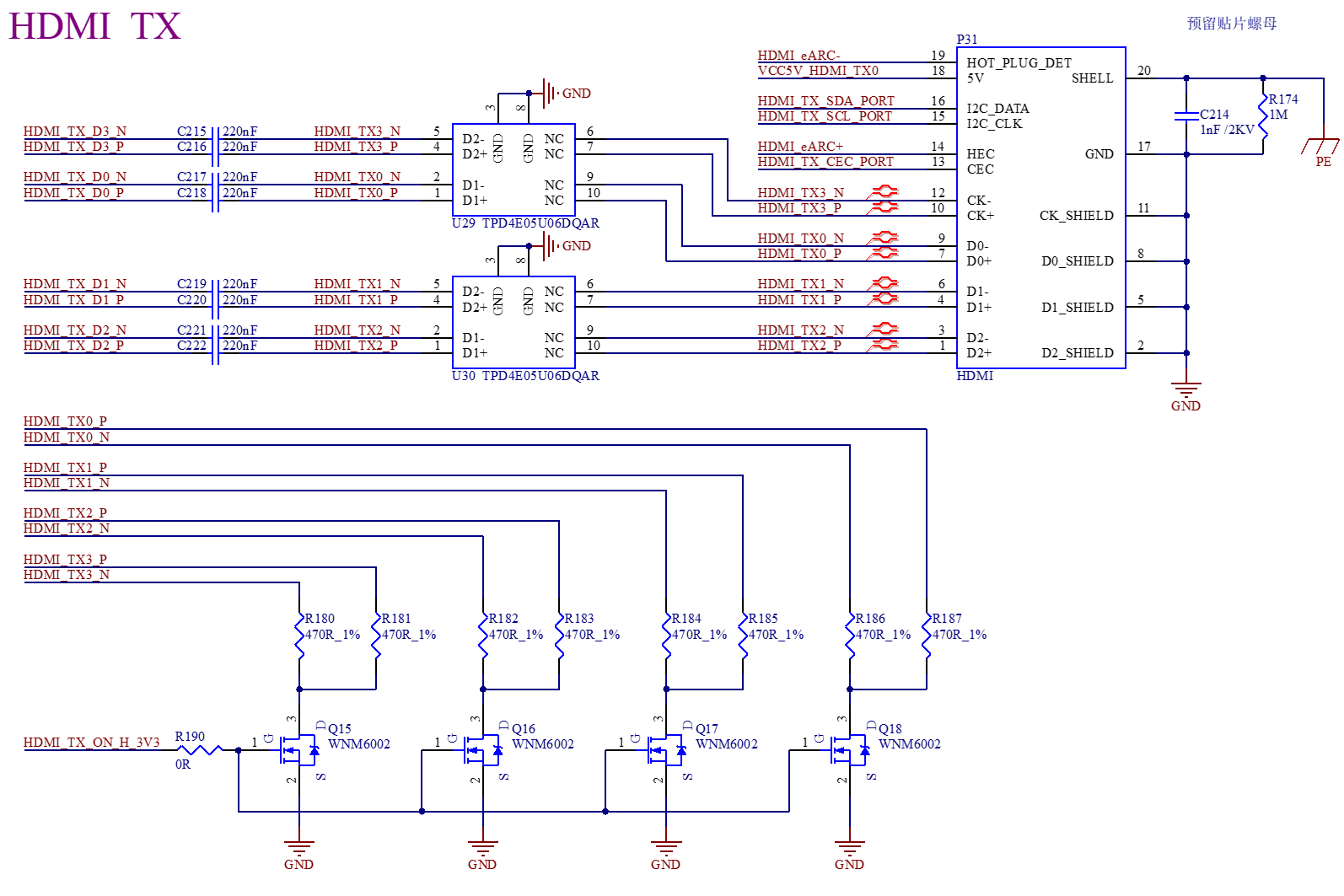Image resolution: width=1344 pixels, height=896 pixels.
Task: Click the R180 470R resistor symbol
Action: [299, 636]
